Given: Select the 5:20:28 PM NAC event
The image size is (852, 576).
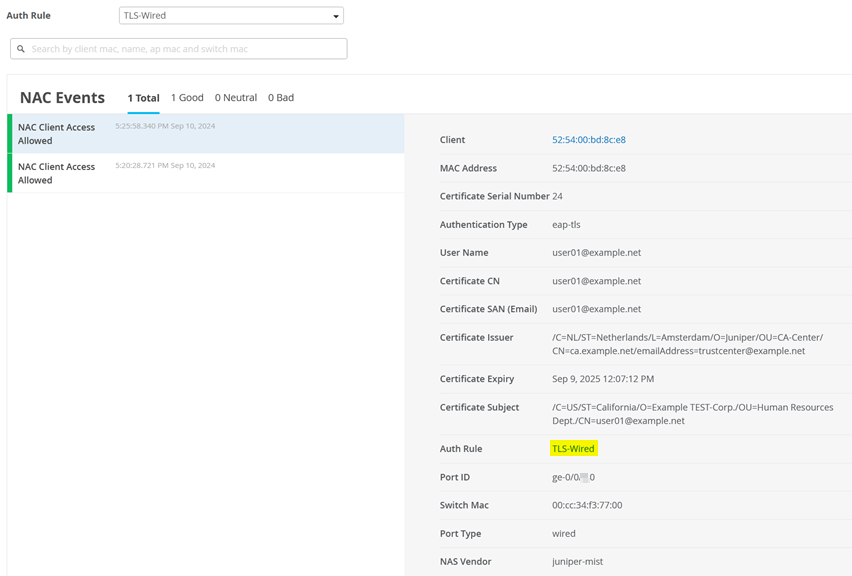Looking at the screenshot, I should pyautogui.click(x=206, y=173).
